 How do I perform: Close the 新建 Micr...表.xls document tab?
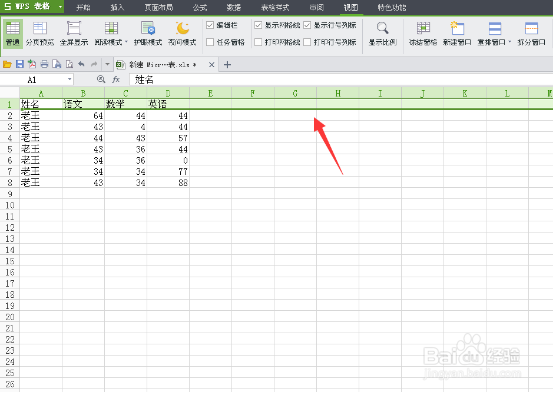pos(211,65)
